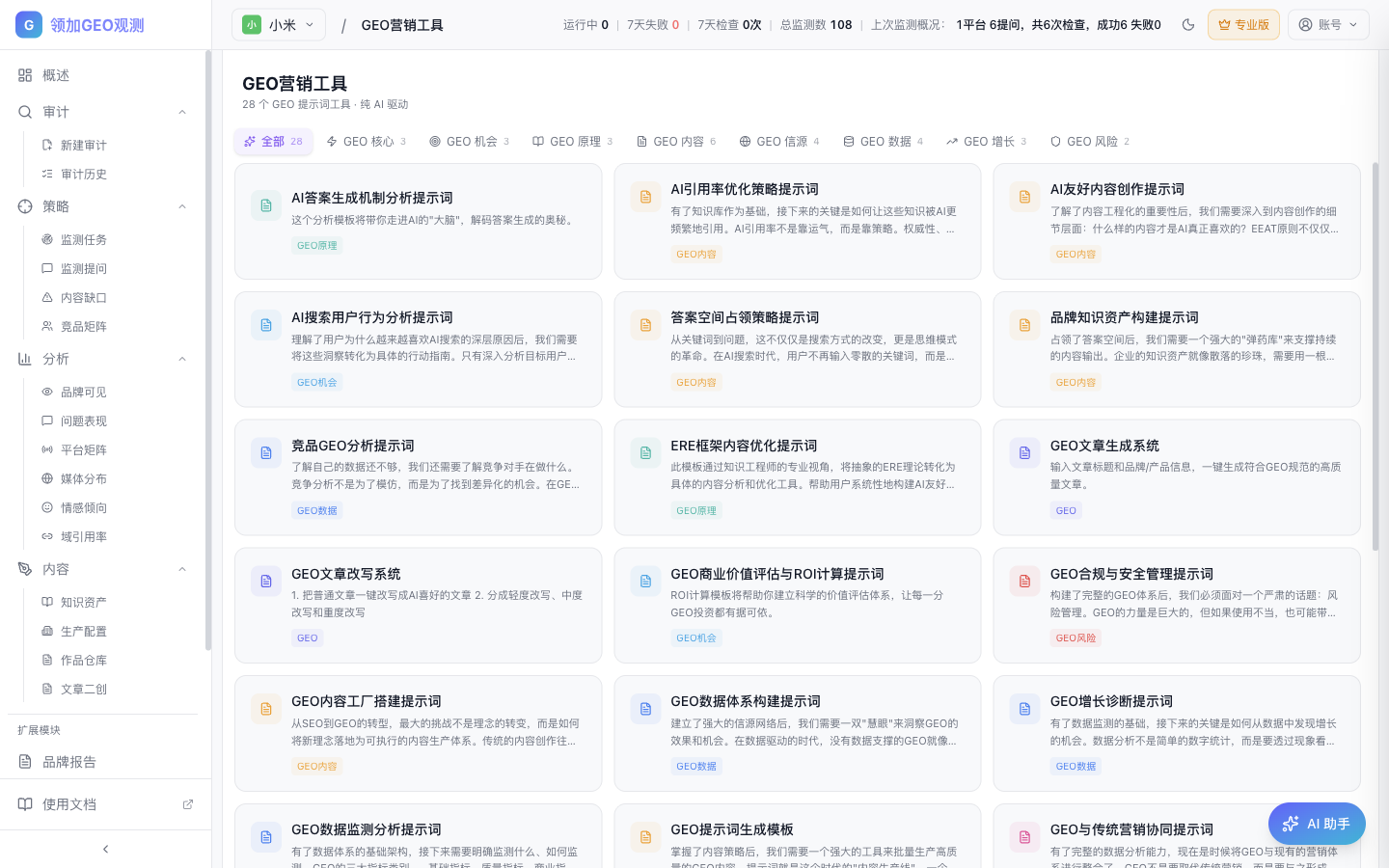Open the 小米 brand selector dropdown

coord(279,25)
